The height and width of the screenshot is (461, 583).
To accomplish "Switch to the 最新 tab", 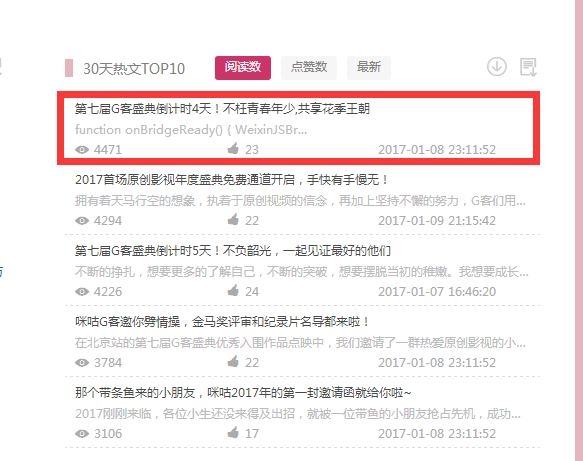I will (x=369, y=68).
